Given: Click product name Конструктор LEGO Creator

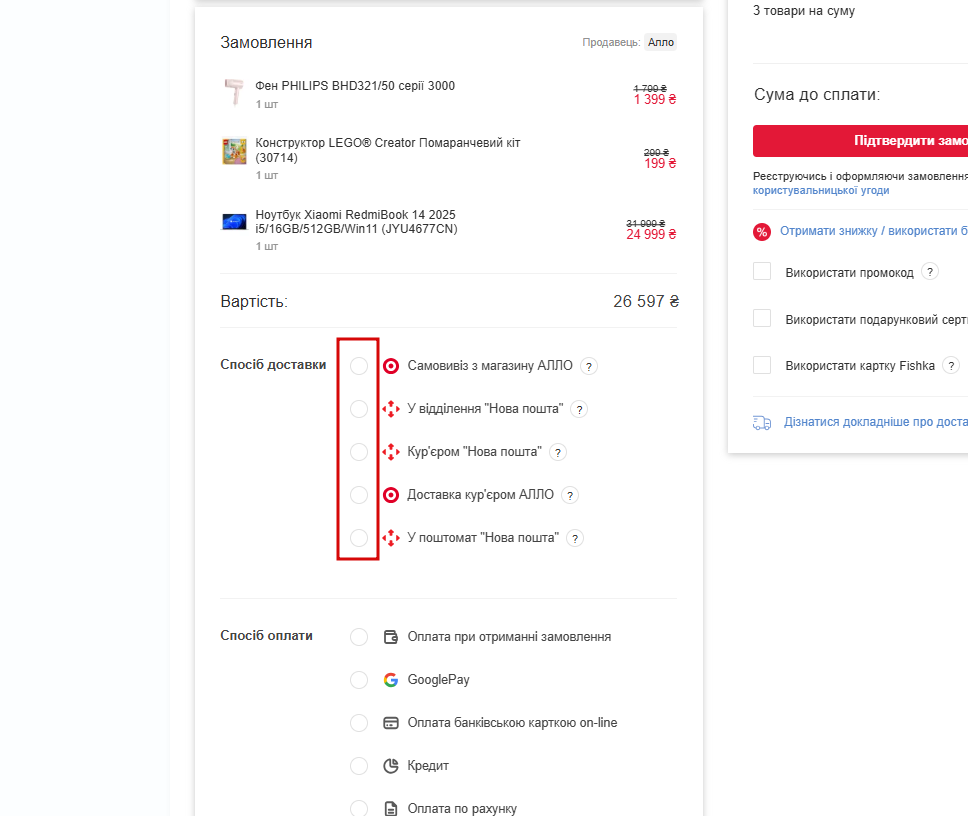Looking at the screenshot, I should tap(388, 150).
